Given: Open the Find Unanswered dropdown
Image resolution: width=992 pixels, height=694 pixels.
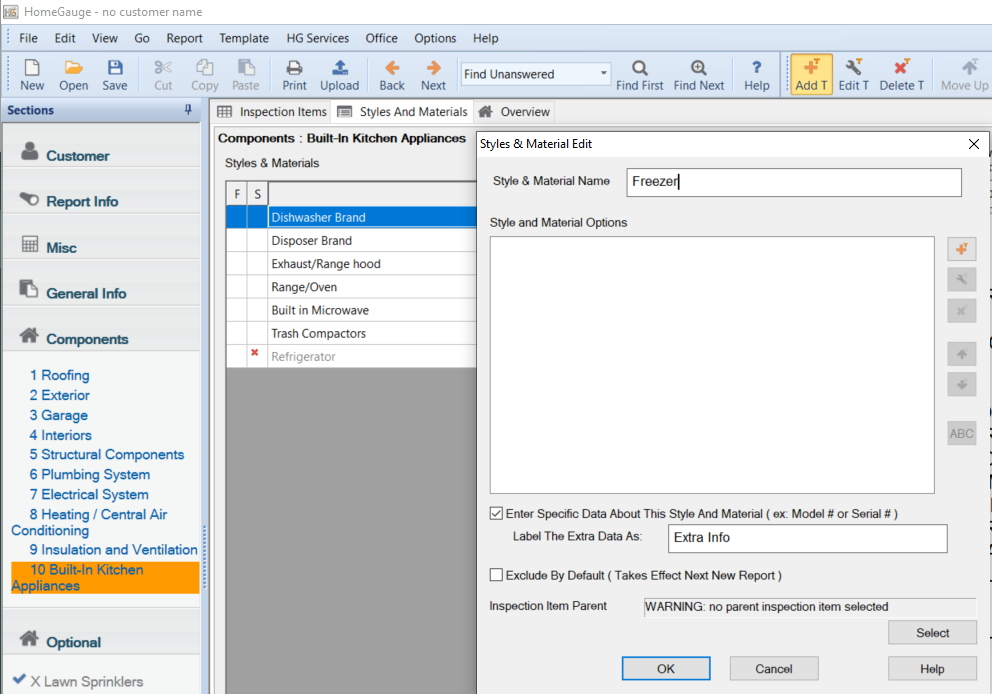Looking at the screenshot, I should coord(603,74).
